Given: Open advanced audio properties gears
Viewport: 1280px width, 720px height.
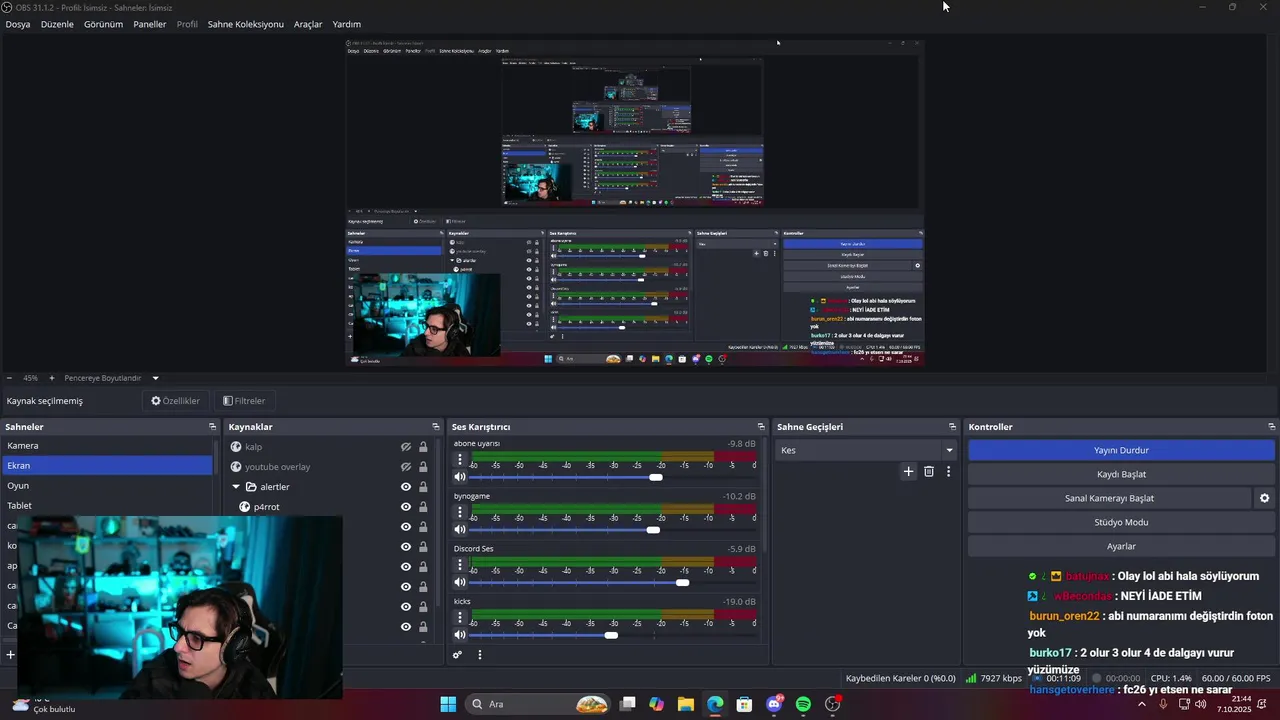Looking at the screenshot, I should pos(458,655).
